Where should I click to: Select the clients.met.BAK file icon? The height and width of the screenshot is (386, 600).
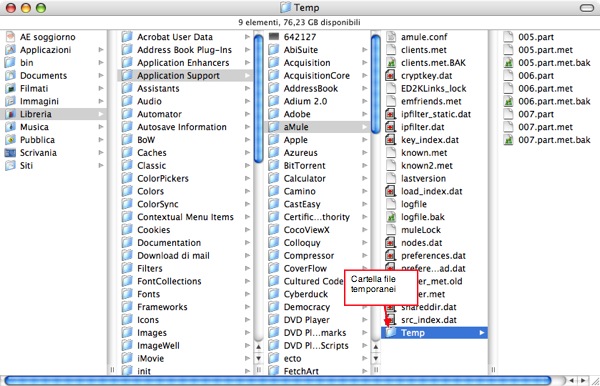pyautogui.click(x=391, y=63)
